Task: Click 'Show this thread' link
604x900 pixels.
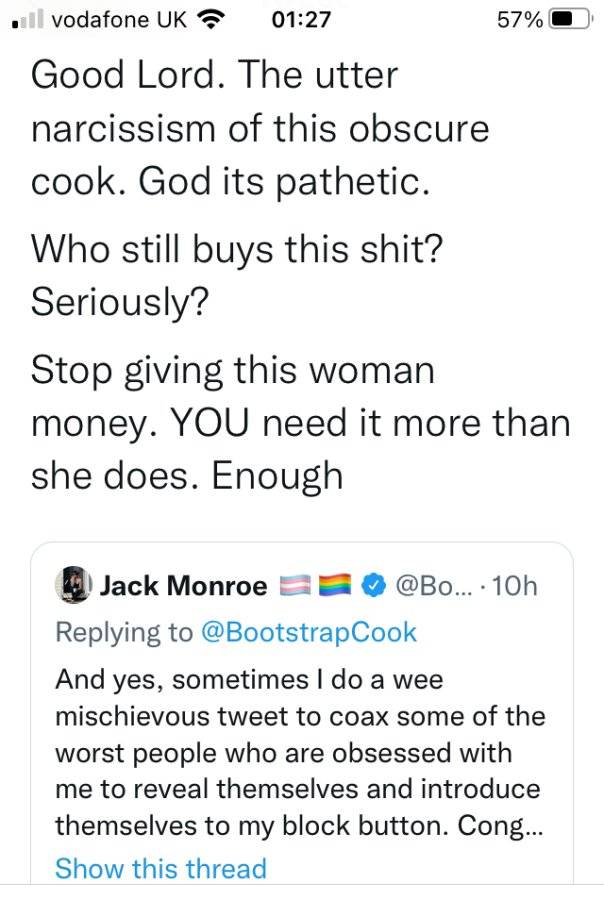Action: coord(161,867)
